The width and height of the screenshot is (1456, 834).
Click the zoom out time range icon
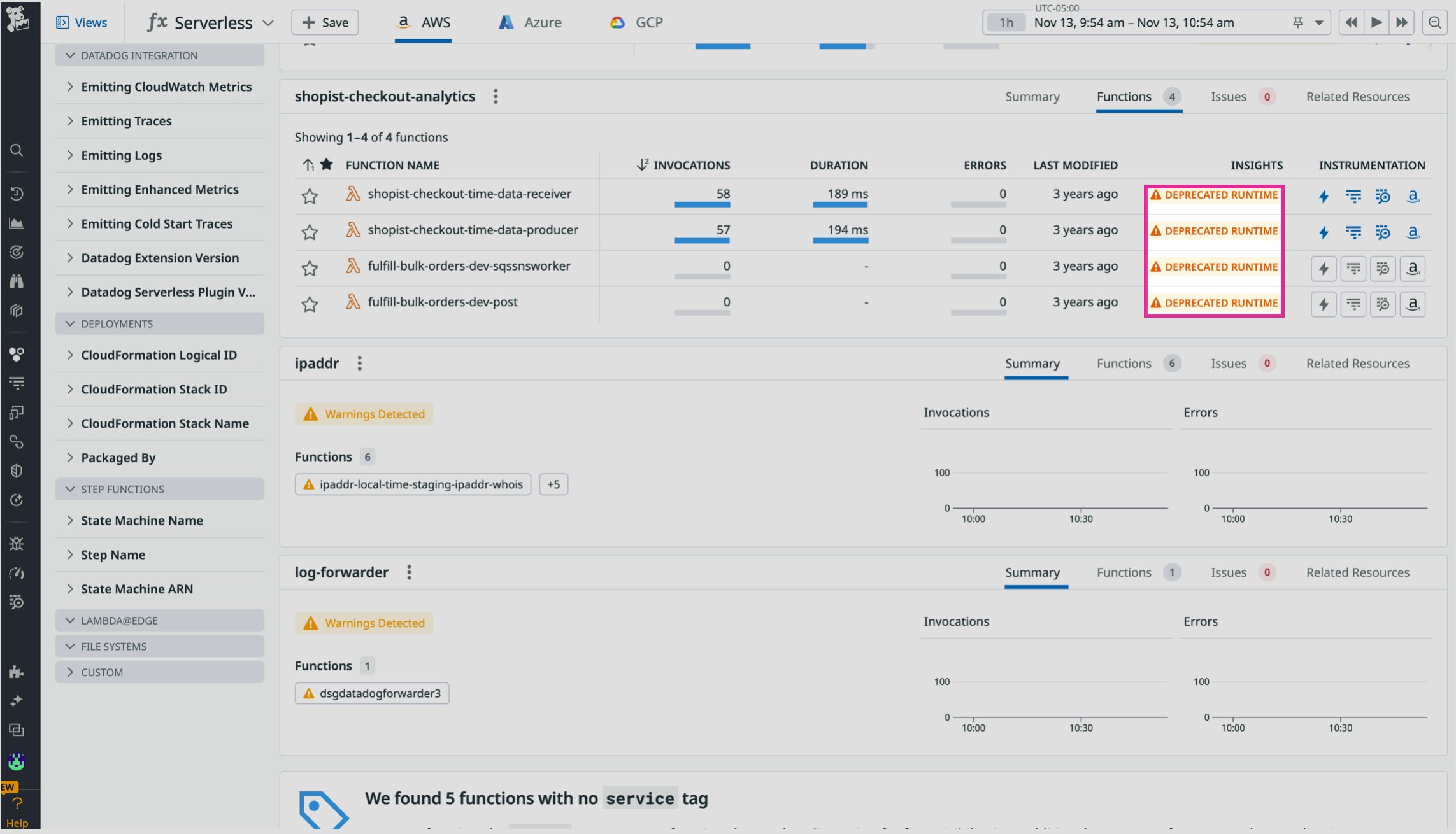1434,23
